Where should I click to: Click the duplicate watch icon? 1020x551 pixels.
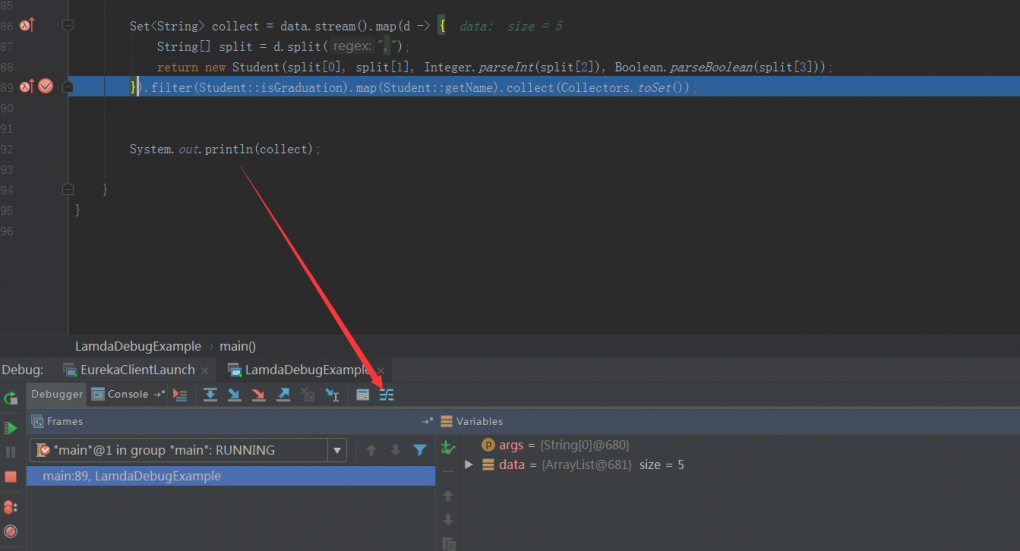(x=448, y=543)
